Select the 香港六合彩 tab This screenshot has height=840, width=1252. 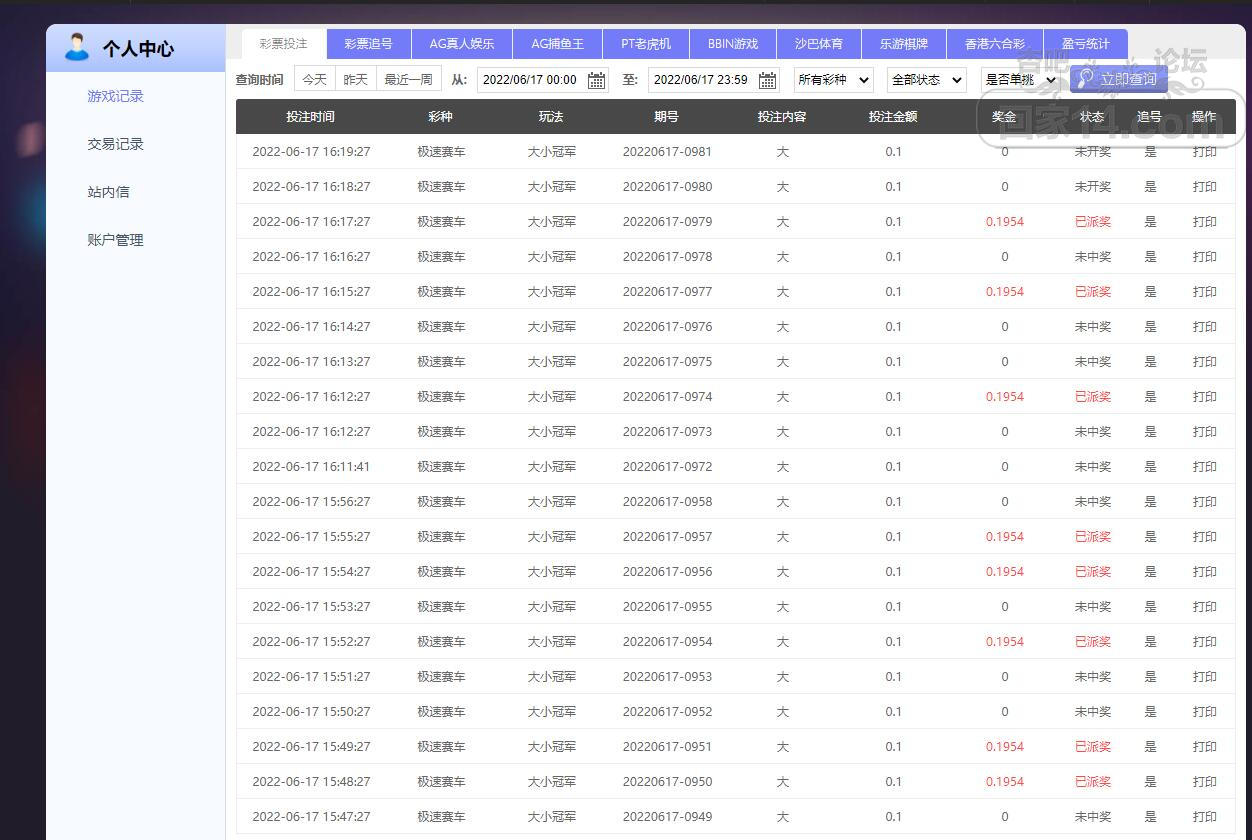994,44
